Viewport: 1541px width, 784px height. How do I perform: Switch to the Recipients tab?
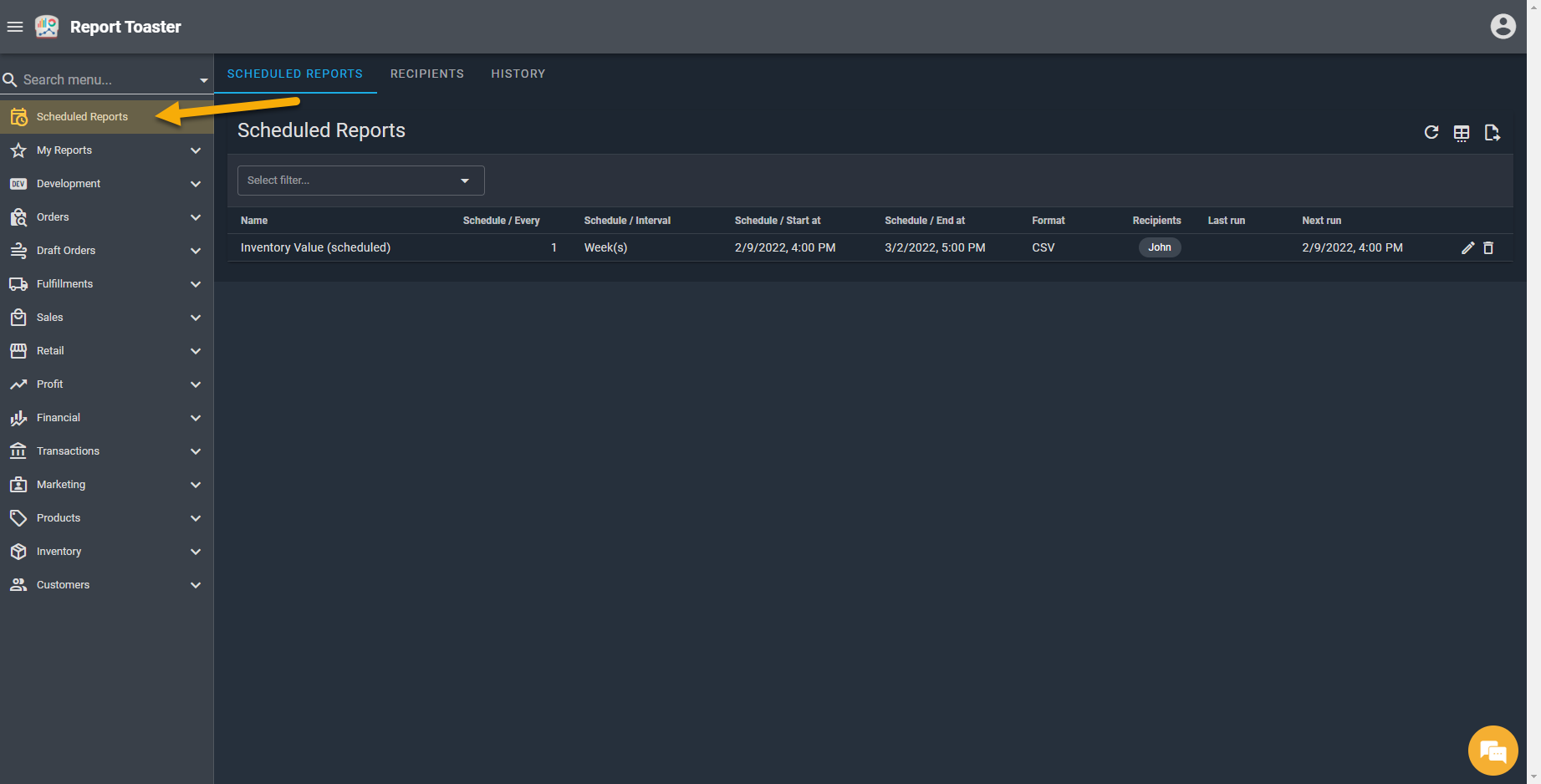[x=426, y=74]
